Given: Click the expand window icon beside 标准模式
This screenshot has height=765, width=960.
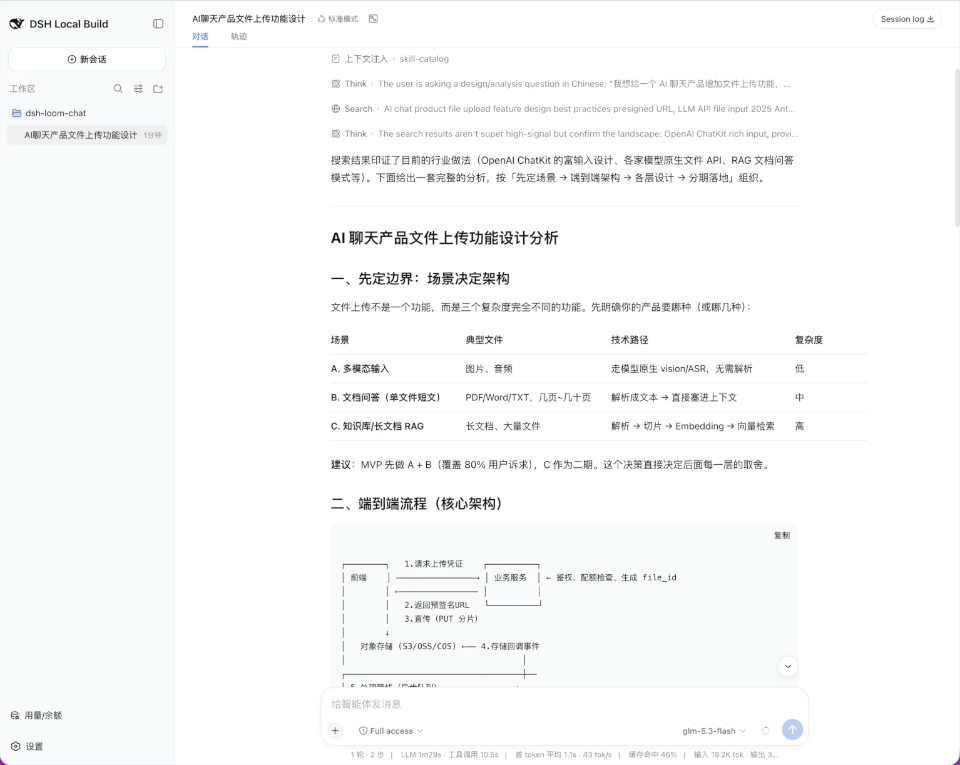Looking at the screenshot, I should pos(373,19).
